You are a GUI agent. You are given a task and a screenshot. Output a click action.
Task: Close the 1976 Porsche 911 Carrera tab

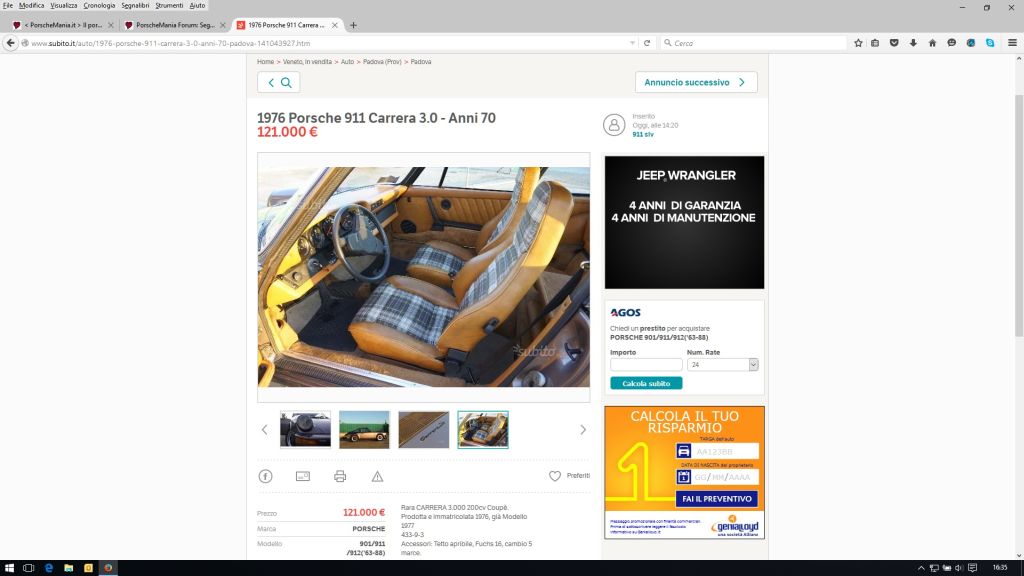pos(334,25)
